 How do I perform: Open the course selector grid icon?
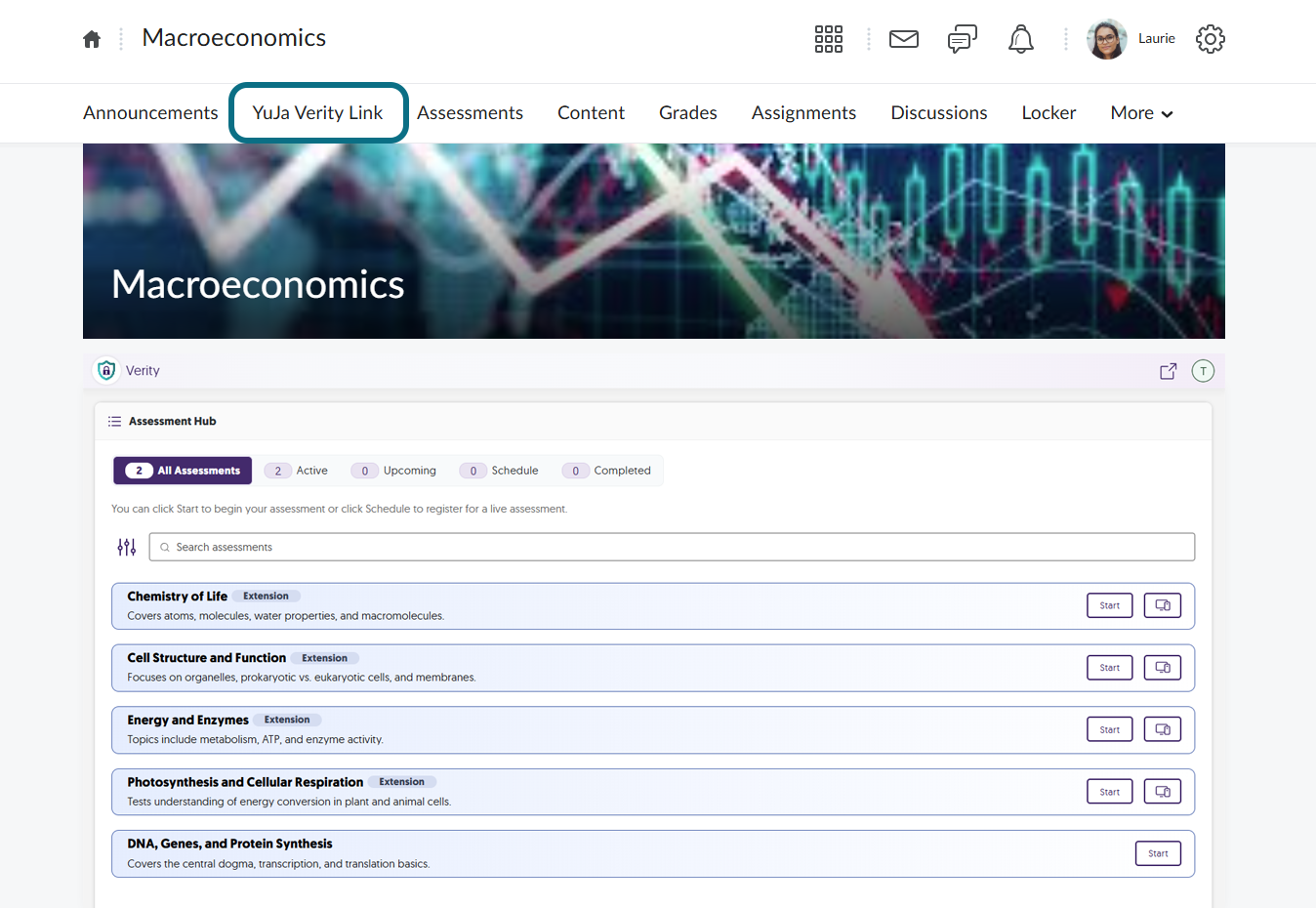click(x=829, y=39)
